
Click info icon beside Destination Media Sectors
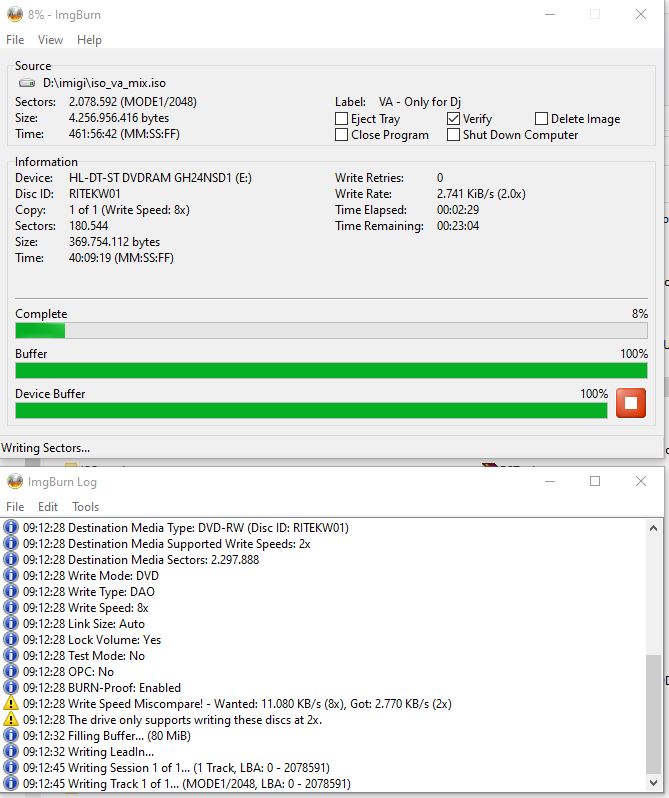(11, 559)
